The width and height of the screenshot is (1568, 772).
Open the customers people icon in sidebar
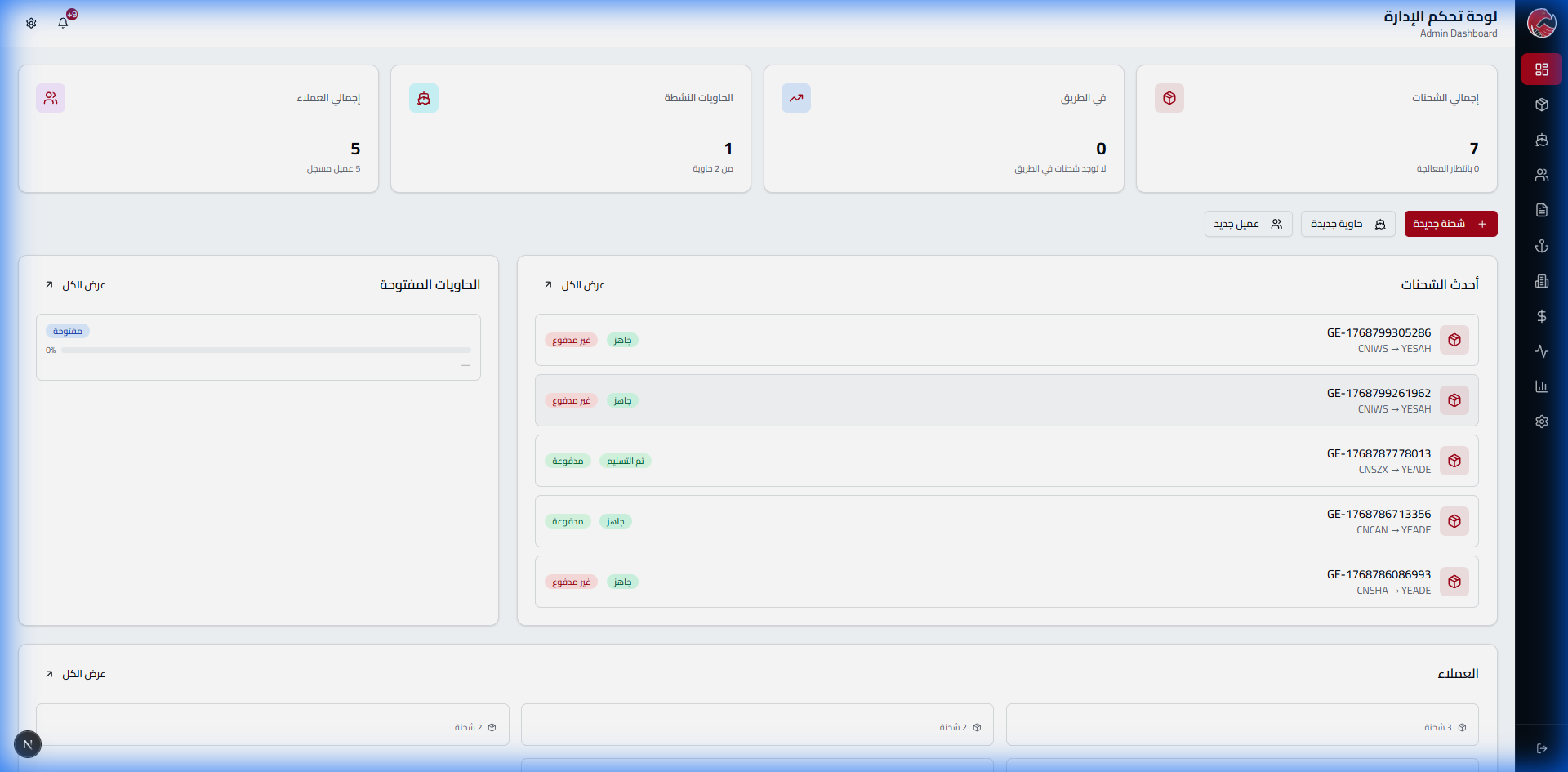pyautogui.click(x=1541, y=175)
